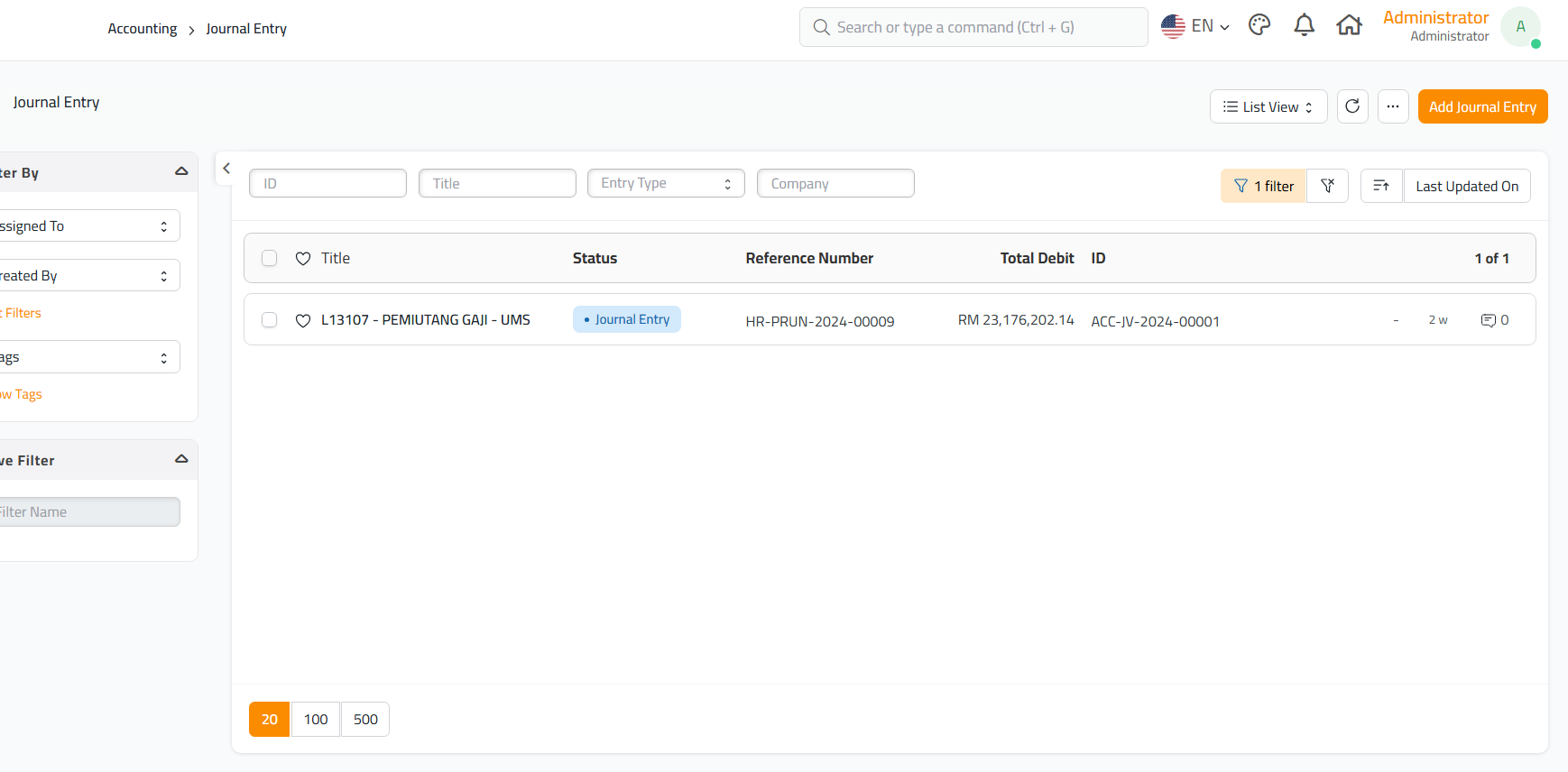
Task: Click the notifications bell icon
Action: tap(1304, 25)
